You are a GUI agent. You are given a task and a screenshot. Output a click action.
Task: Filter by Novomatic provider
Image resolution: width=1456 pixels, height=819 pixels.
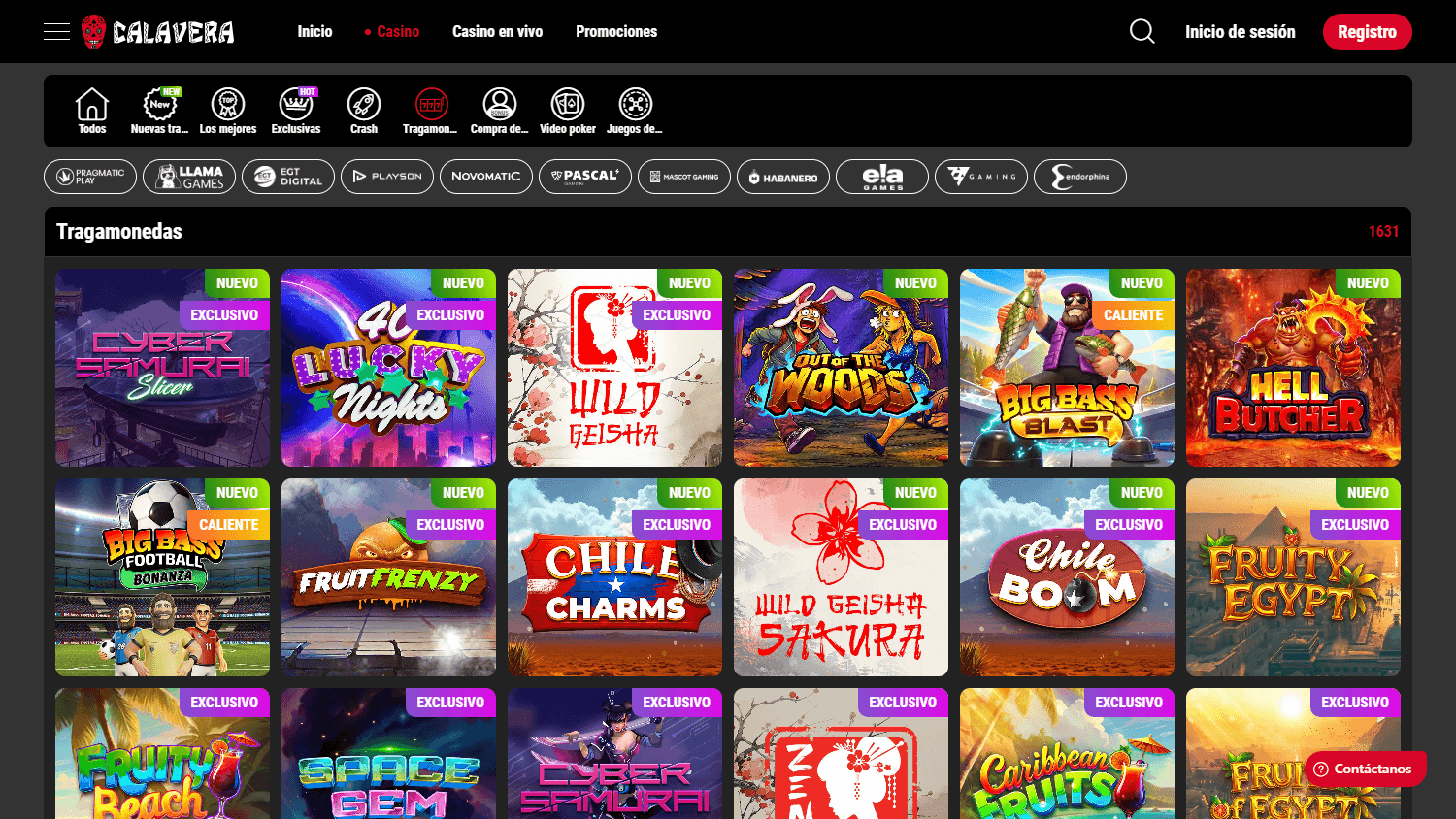(x=486, y=177)
